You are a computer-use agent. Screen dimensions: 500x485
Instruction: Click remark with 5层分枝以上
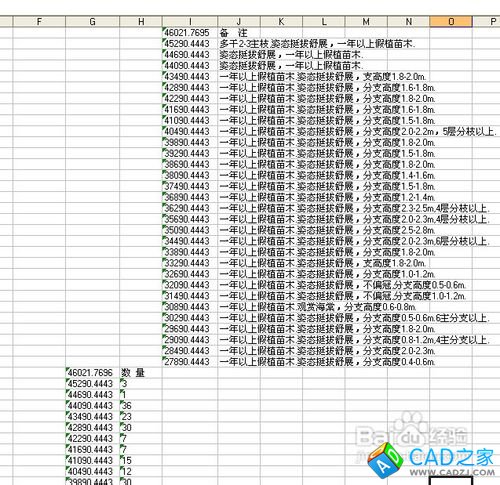(358, 132)
